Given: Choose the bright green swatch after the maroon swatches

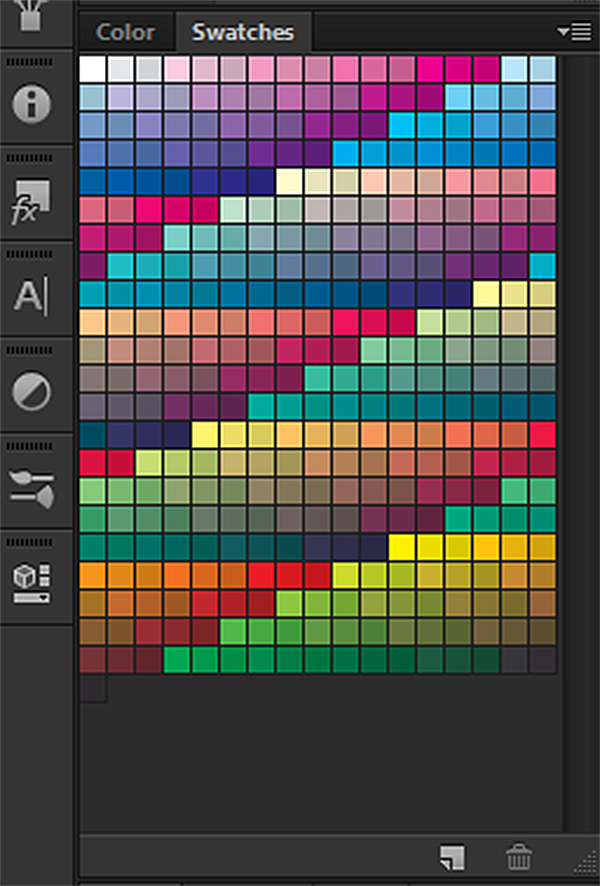Looking at the screenshot, I should point(176,660).
